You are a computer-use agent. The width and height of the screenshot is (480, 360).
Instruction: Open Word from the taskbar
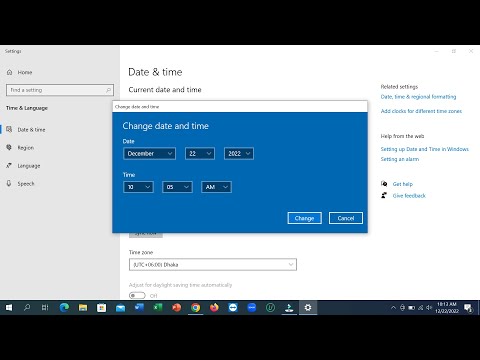pos(139,308)
